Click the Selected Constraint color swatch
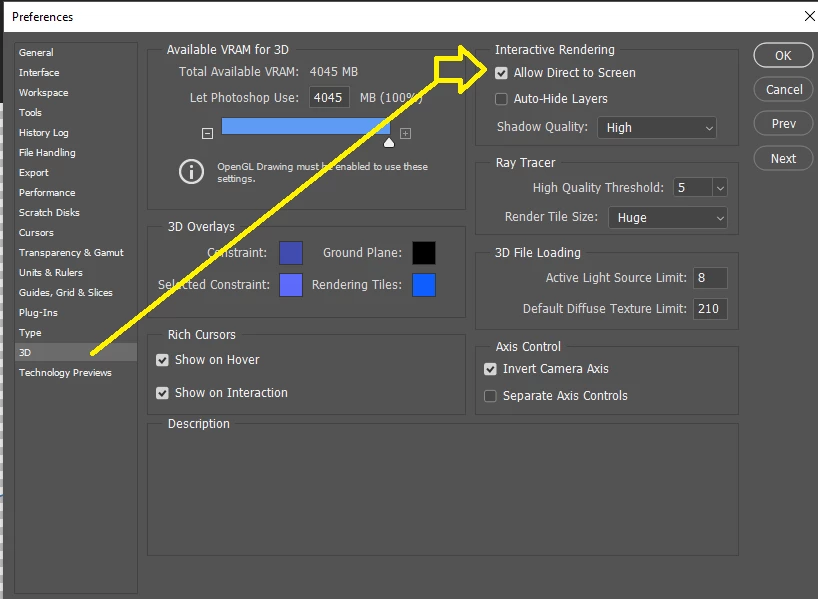818x599 pixels. pos(291,285)
